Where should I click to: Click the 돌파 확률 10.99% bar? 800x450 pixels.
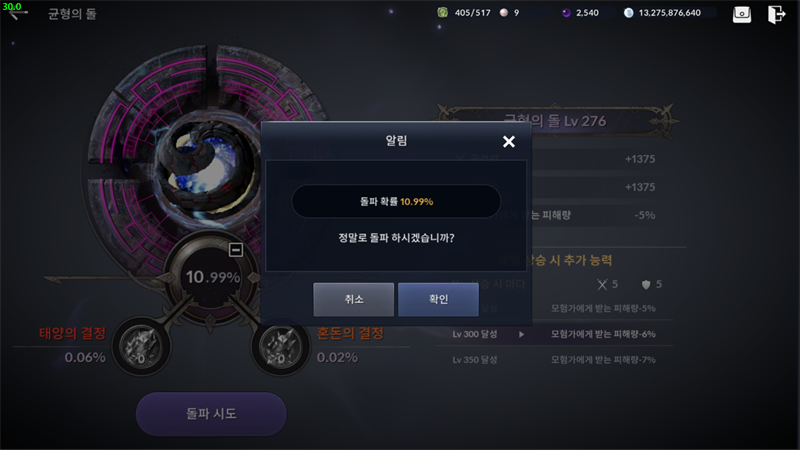coord(396,202)
